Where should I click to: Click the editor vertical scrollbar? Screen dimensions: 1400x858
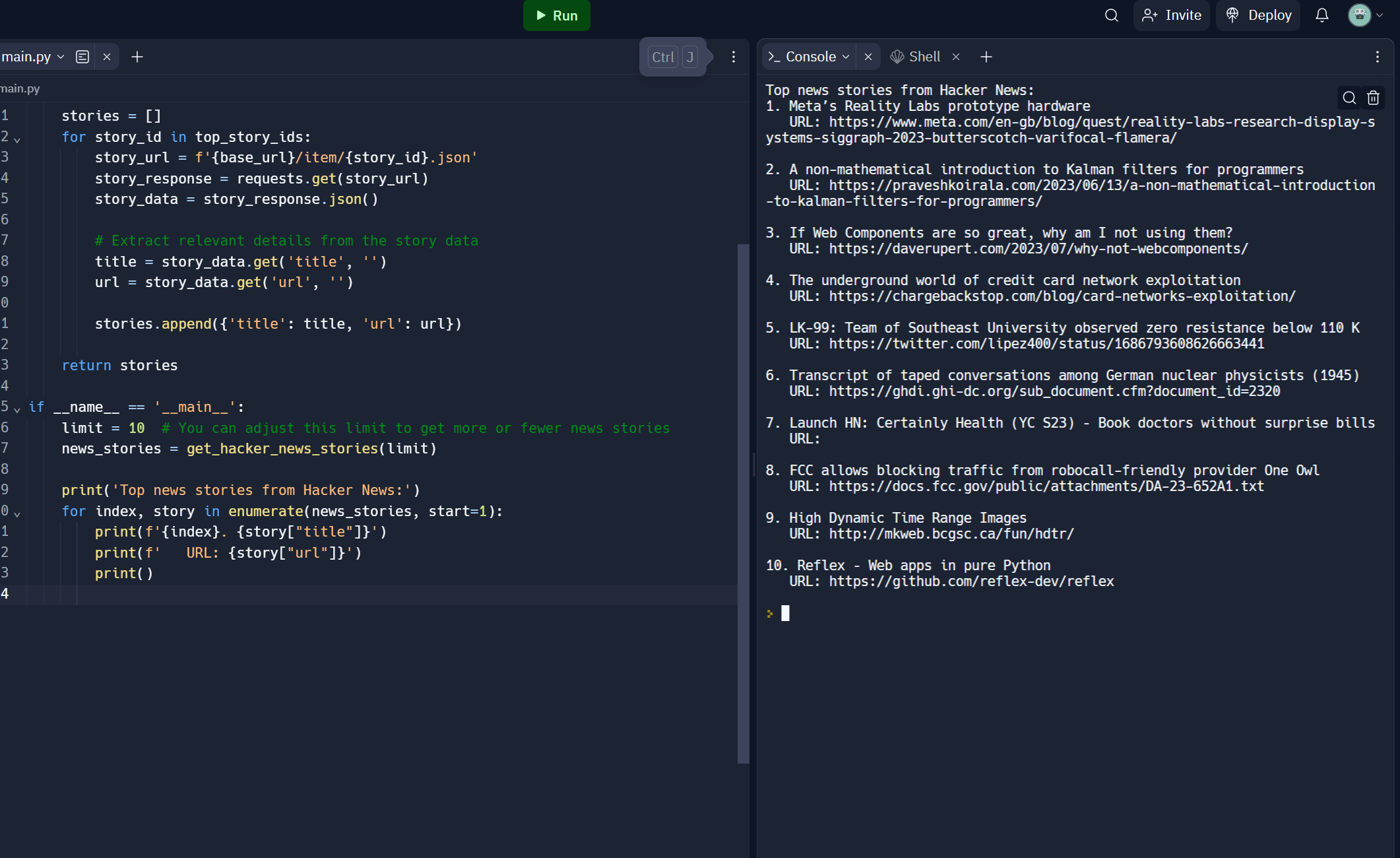(x=743, y=502)
